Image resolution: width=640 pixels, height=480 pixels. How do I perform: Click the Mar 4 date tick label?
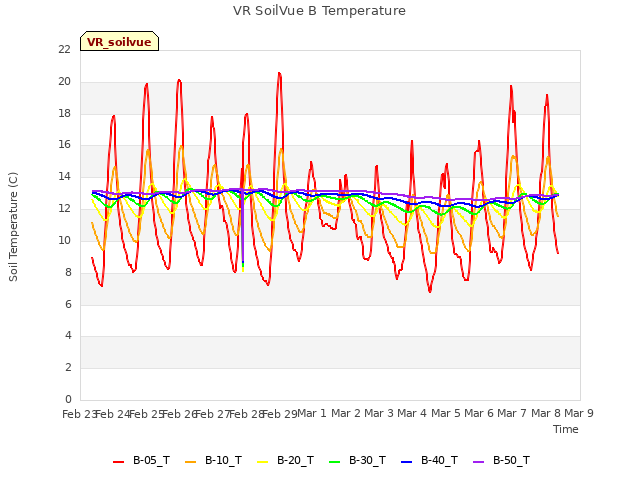point(412,413)
